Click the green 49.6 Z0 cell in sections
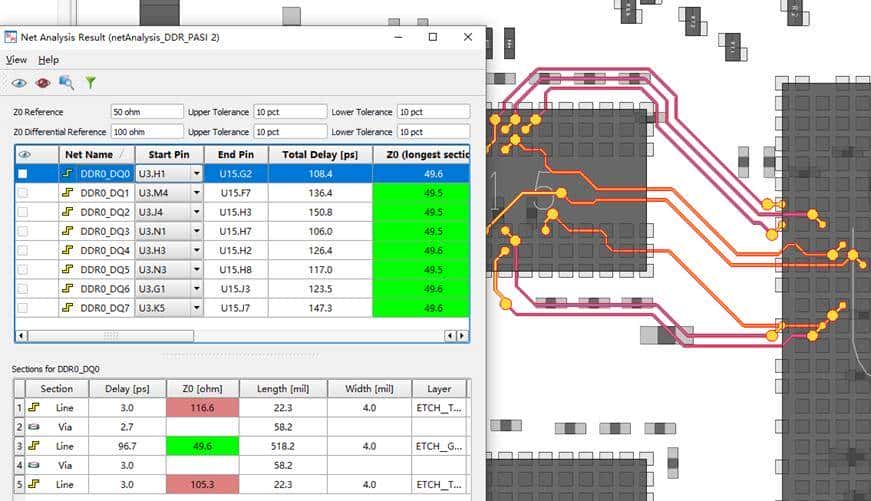Viewport: 871px width, 501px height. 203,446
